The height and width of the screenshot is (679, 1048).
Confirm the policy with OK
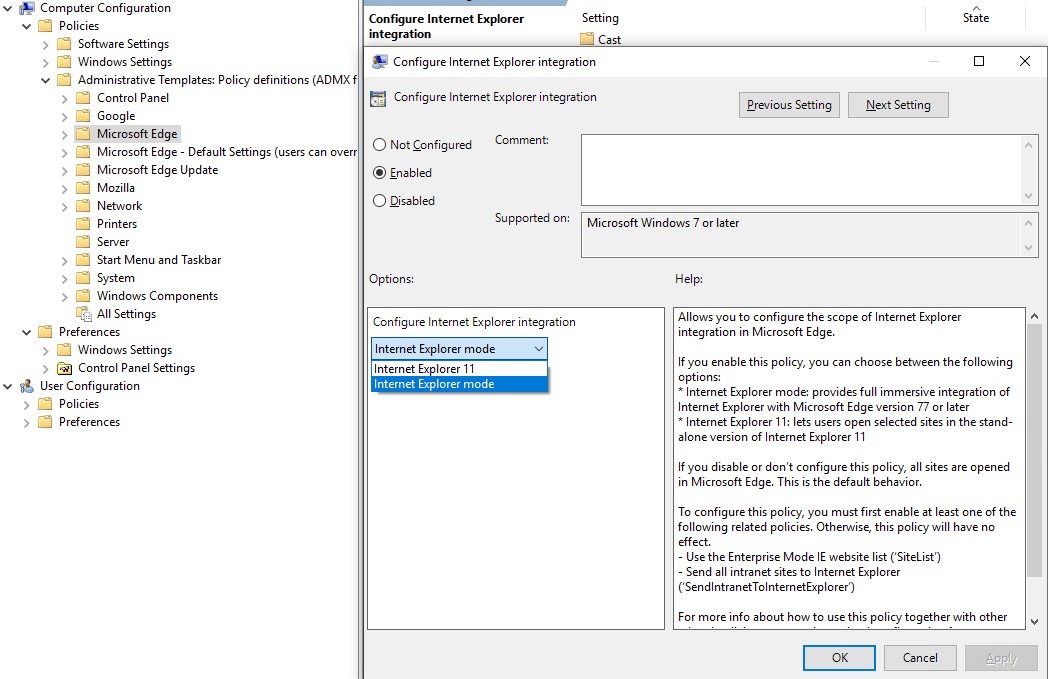(839, 658)
